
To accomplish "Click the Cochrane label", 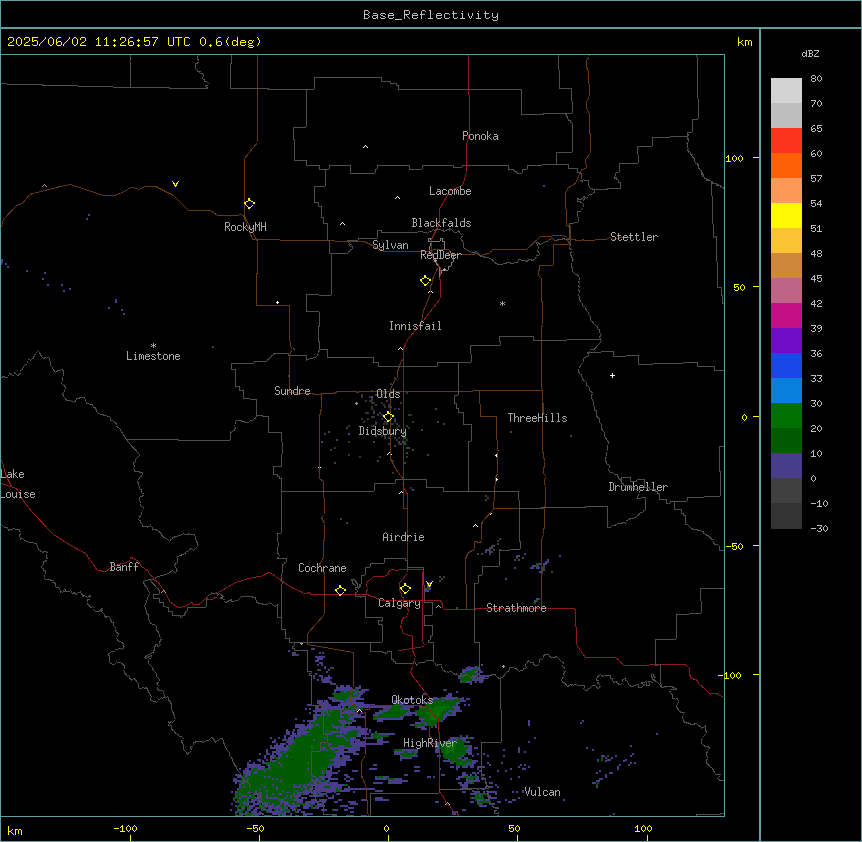I will [322, 568].
